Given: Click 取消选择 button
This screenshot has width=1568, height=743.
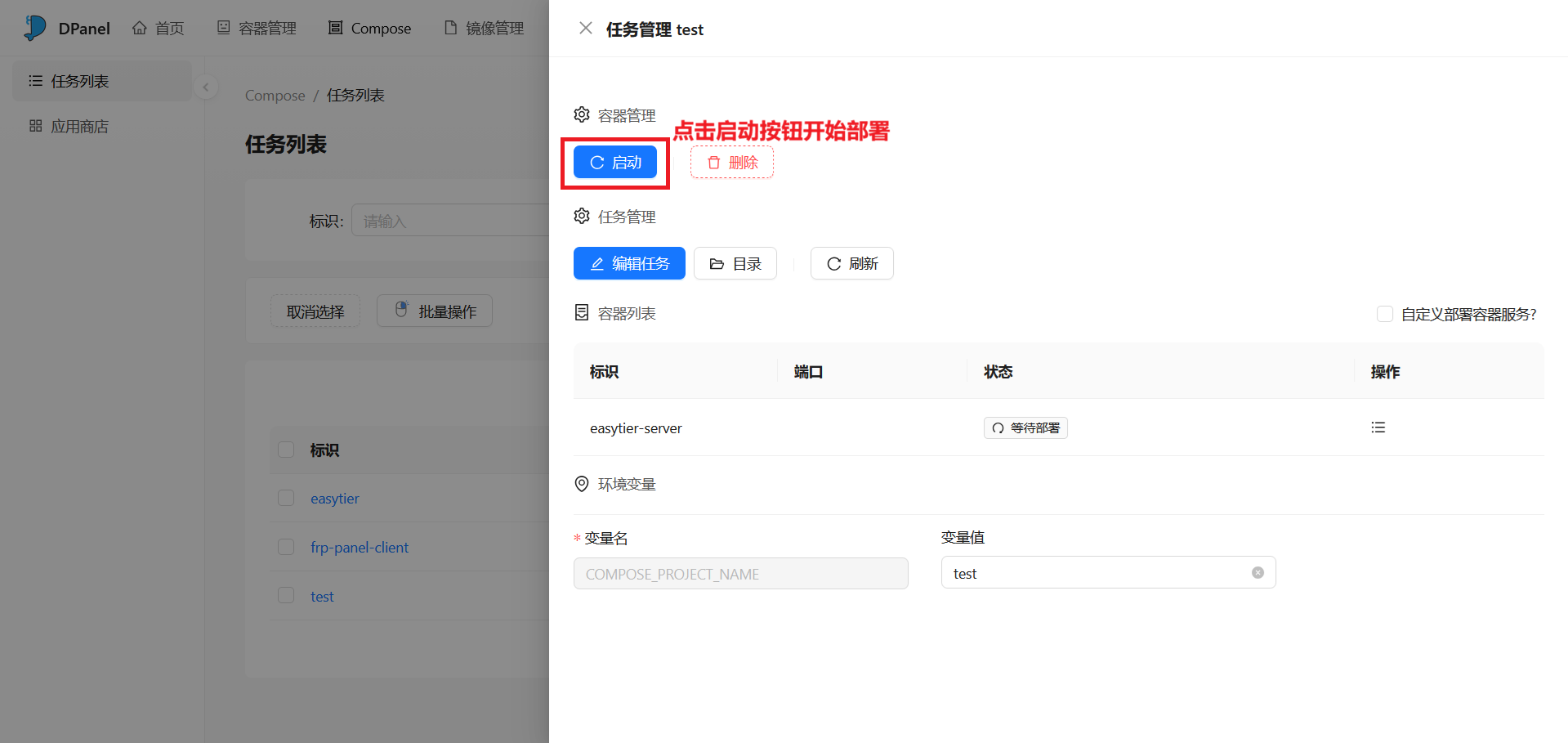Looking at the screenshot, I should tap(315, 311).
